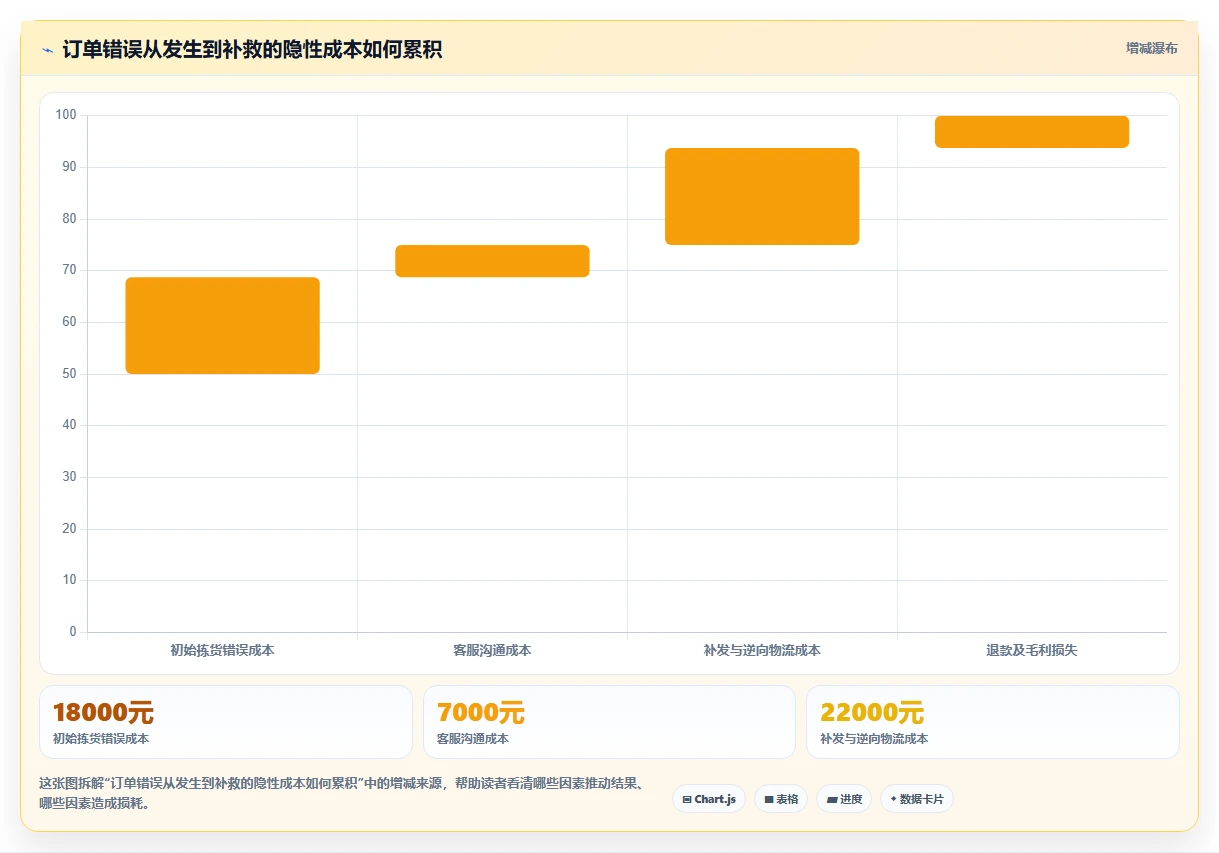The height and width of the screenshot is (853, 1219).
Task: Select the Chart.js tag pill
Action: [x=709, y=799]
